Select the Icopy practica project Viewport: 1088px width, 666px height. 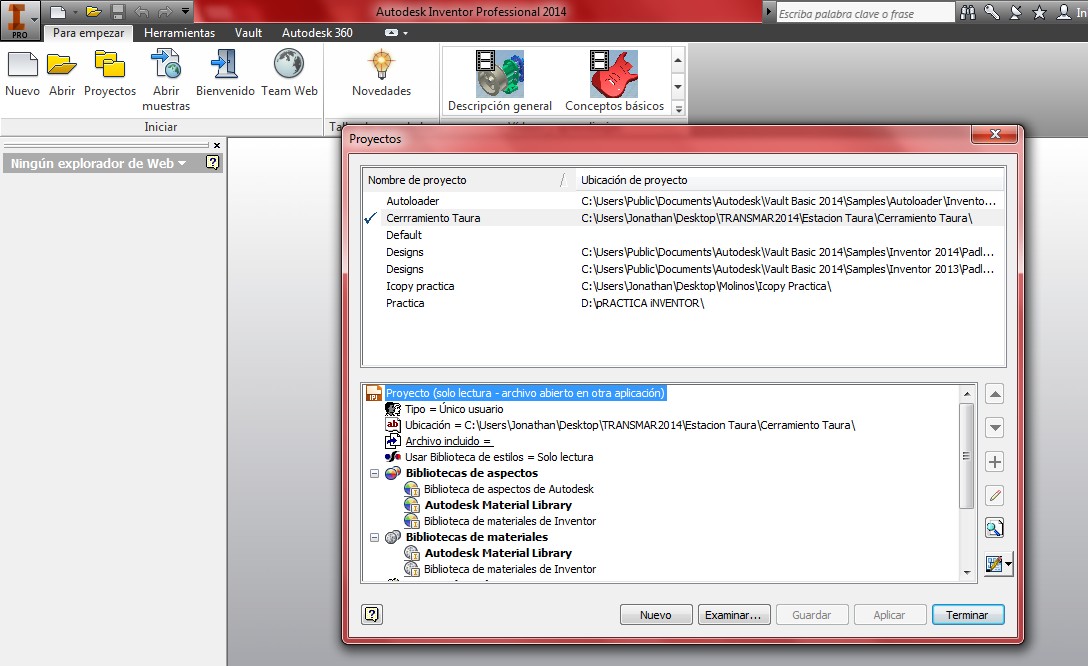pos(683,287)
